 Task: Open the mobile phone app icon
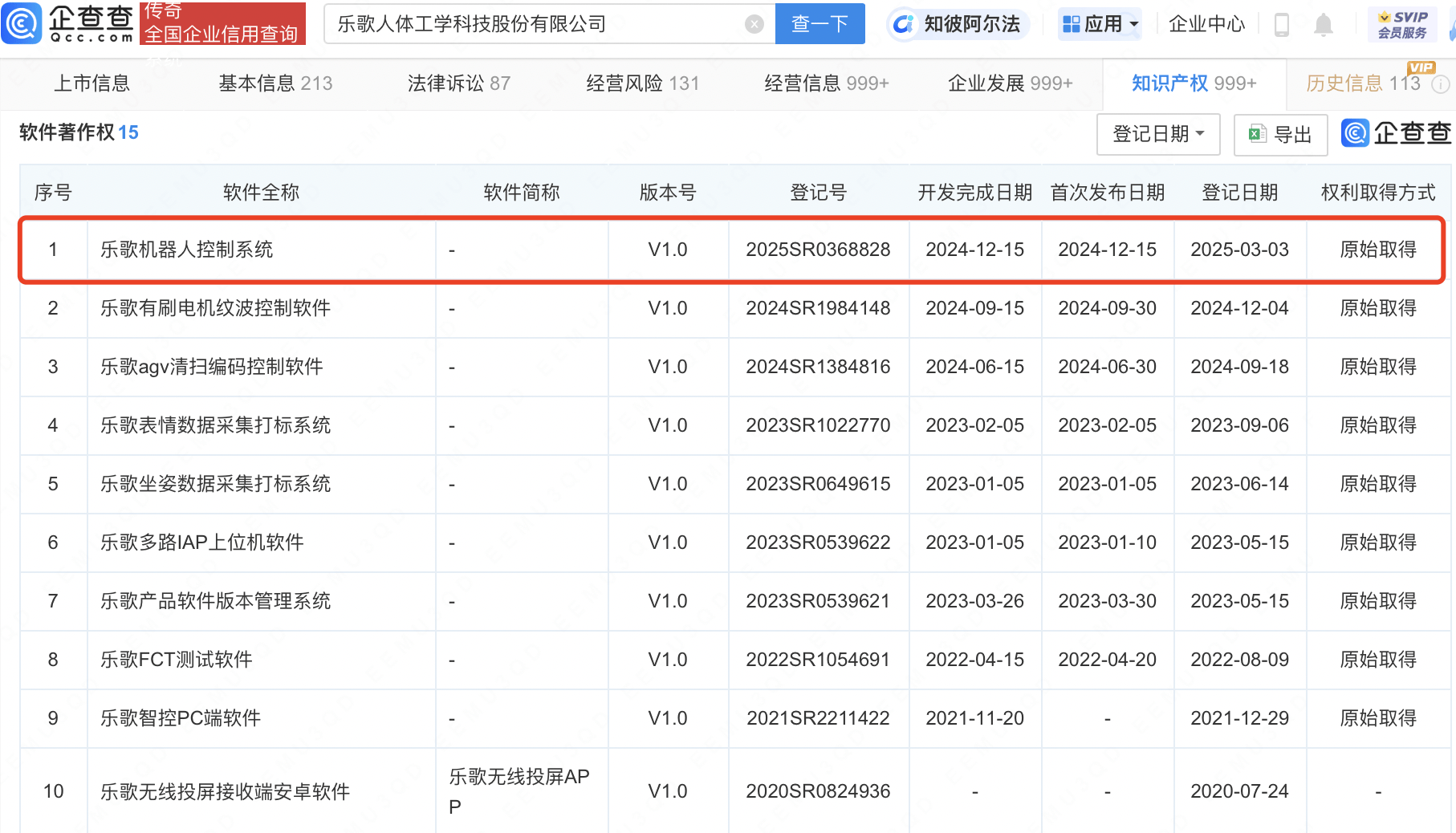click(1282, 25)
